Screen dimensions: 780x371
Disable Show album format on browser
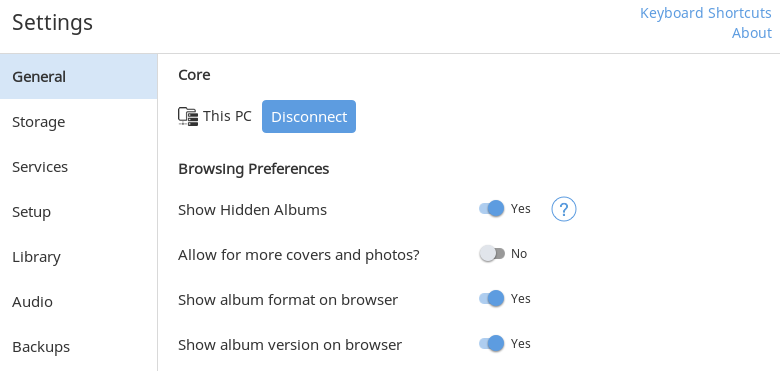[x=492, y=298]
